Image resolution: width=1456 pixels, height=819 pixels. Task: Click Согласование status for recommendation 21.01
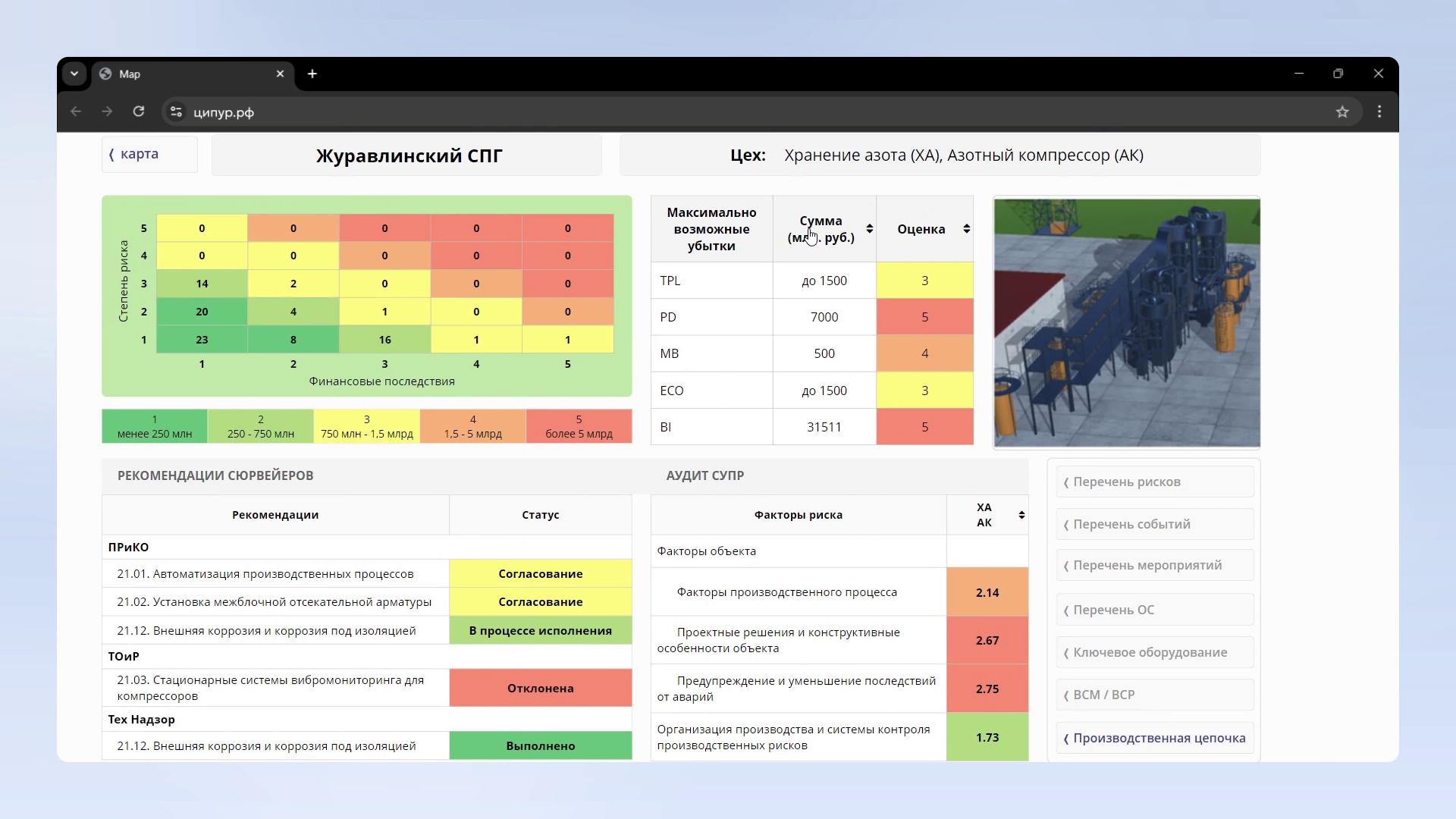click(x=541, y=574)
